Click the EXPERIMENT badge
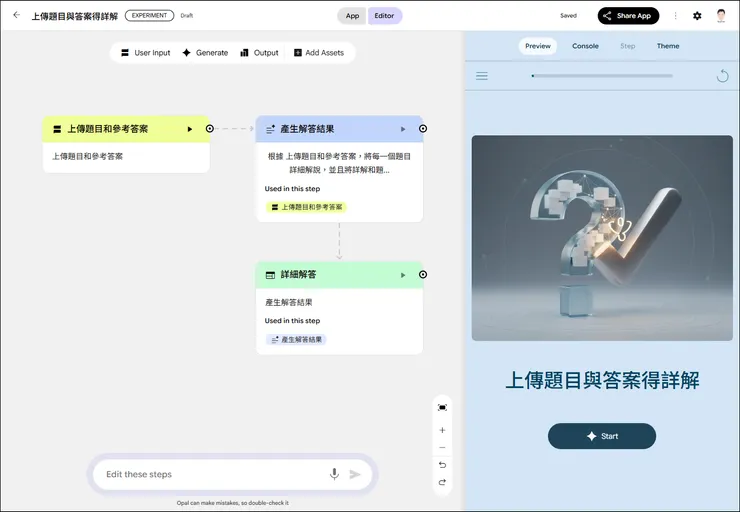The image size is (740, 512). pos(149,16)
